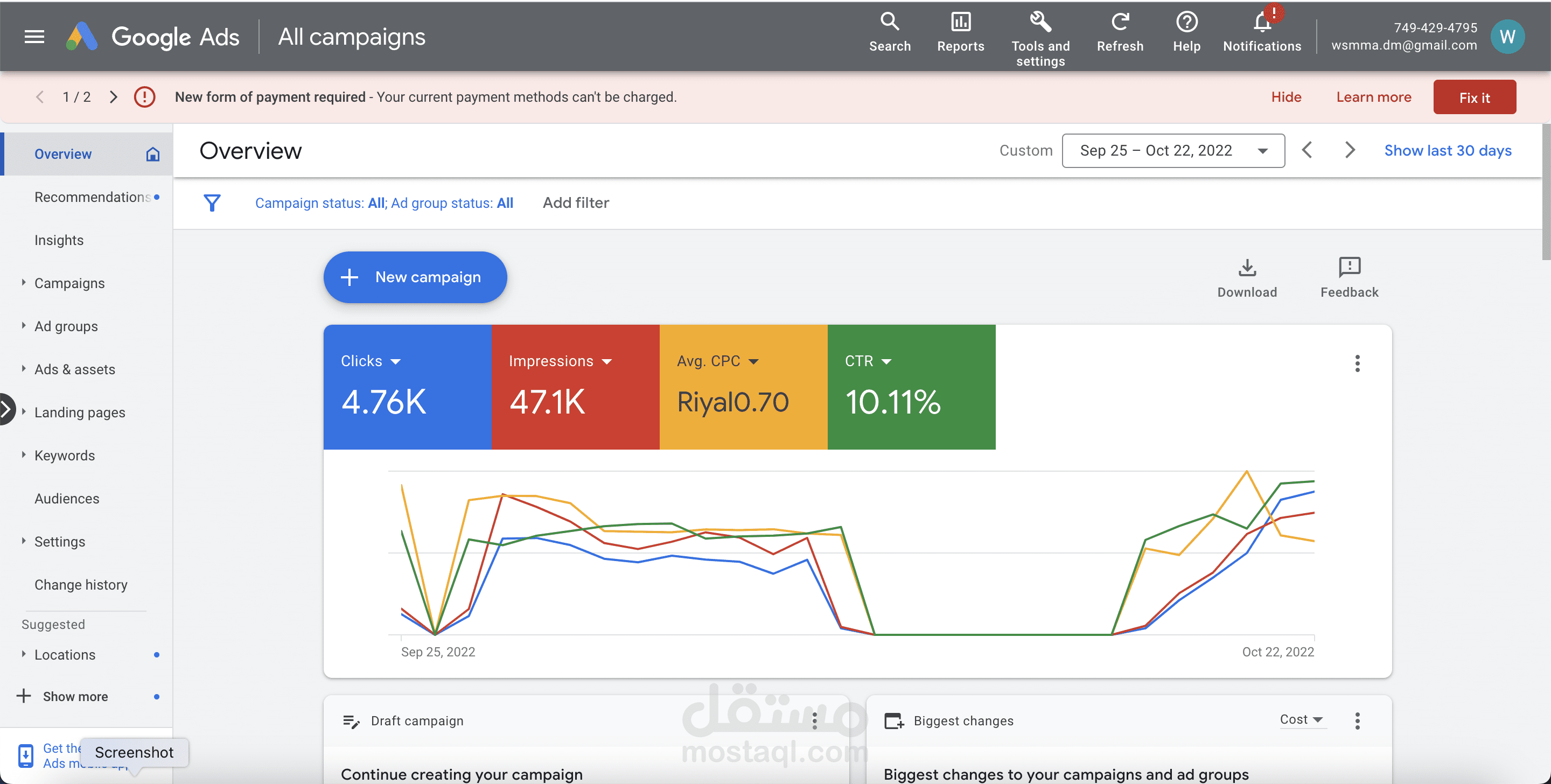Image resolution: width=1551 pixels, height=784 pixels.
Task: Open Change history in sidebar
Action: point(81,585)
